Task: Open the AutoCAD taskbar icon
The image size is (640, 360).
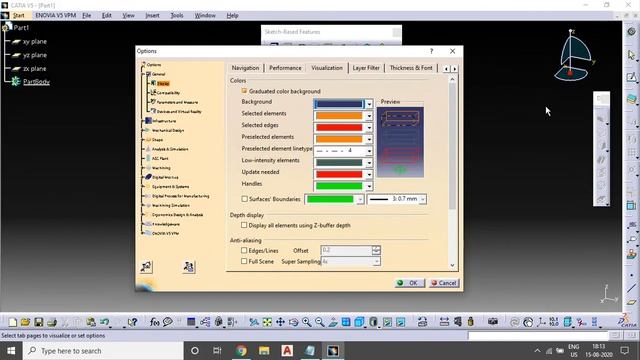Action: coord(287,351)
